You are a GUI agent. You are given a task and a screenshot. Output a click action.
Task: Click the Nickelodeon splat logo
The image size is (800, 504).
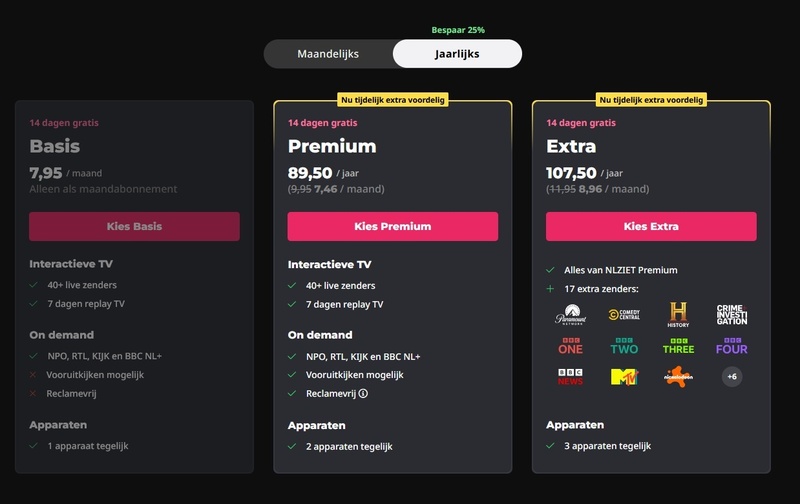(x=678, y=377)
